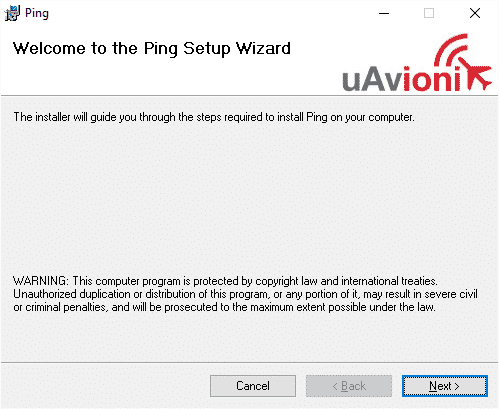Click the white banner space under the heading

pos(167,77)
